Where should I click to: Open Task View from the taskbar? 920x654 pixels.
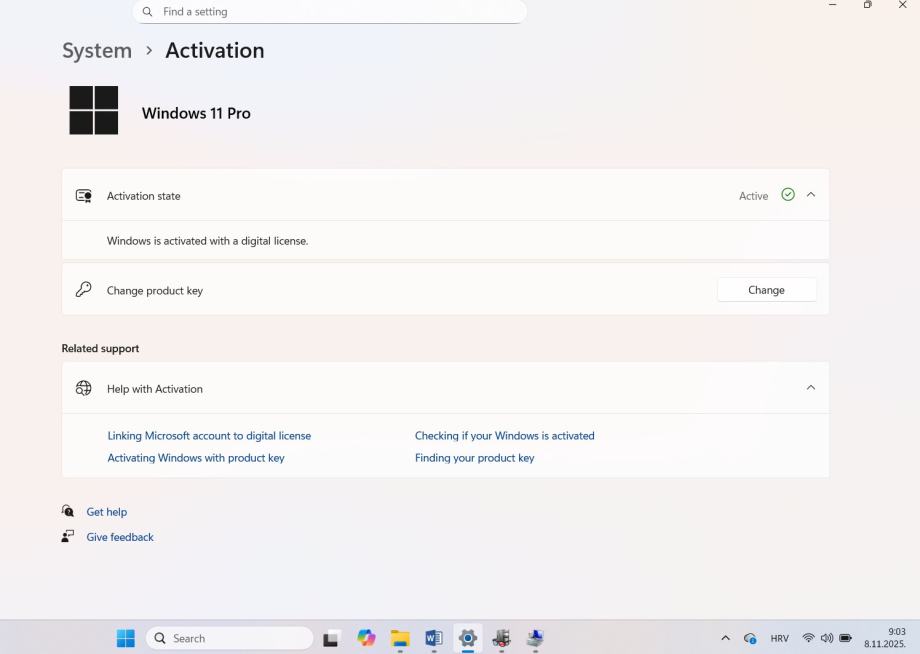pos(332,638)
